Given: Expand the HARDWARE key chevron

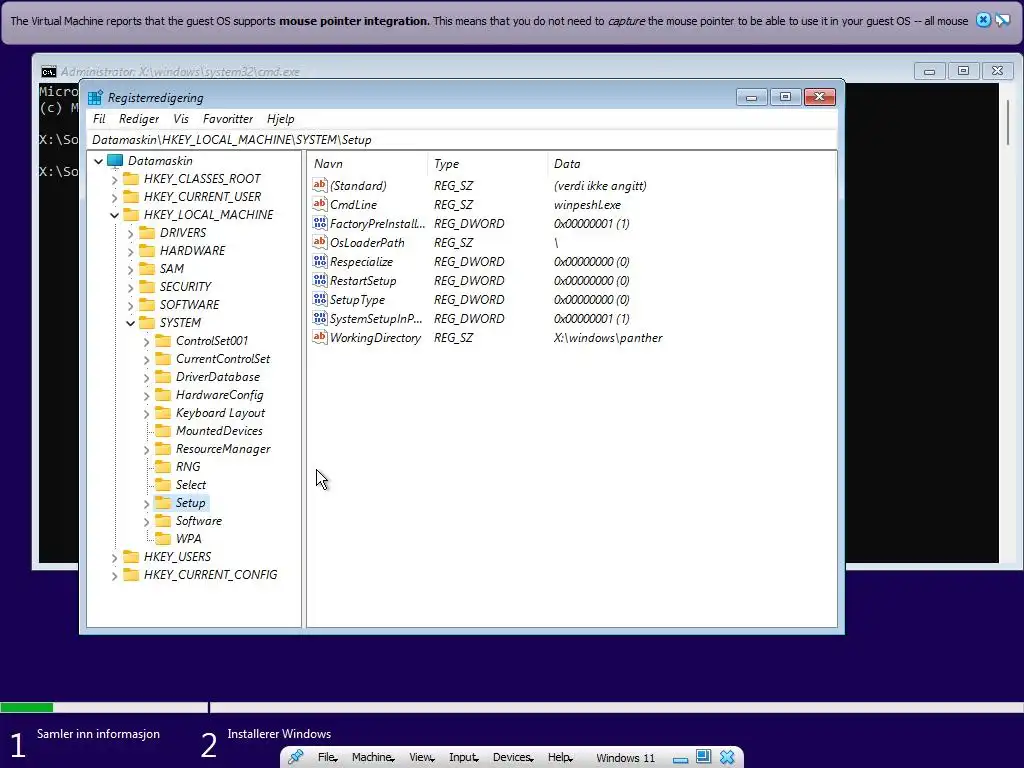Looking at the screenshot, I should 131,251.
